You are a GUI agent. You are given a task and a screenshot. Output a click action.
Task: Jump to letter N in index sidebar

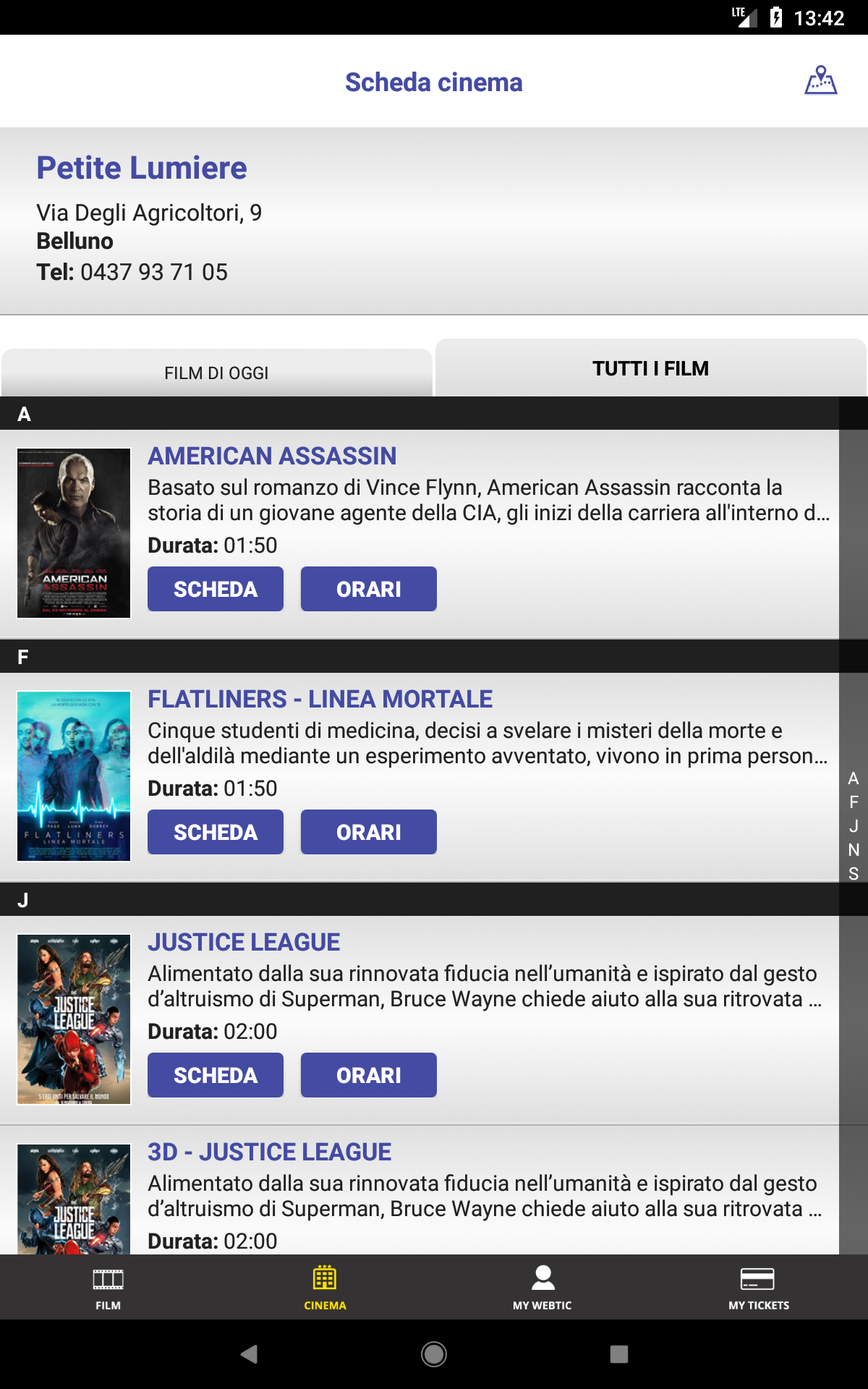[854, 849]
